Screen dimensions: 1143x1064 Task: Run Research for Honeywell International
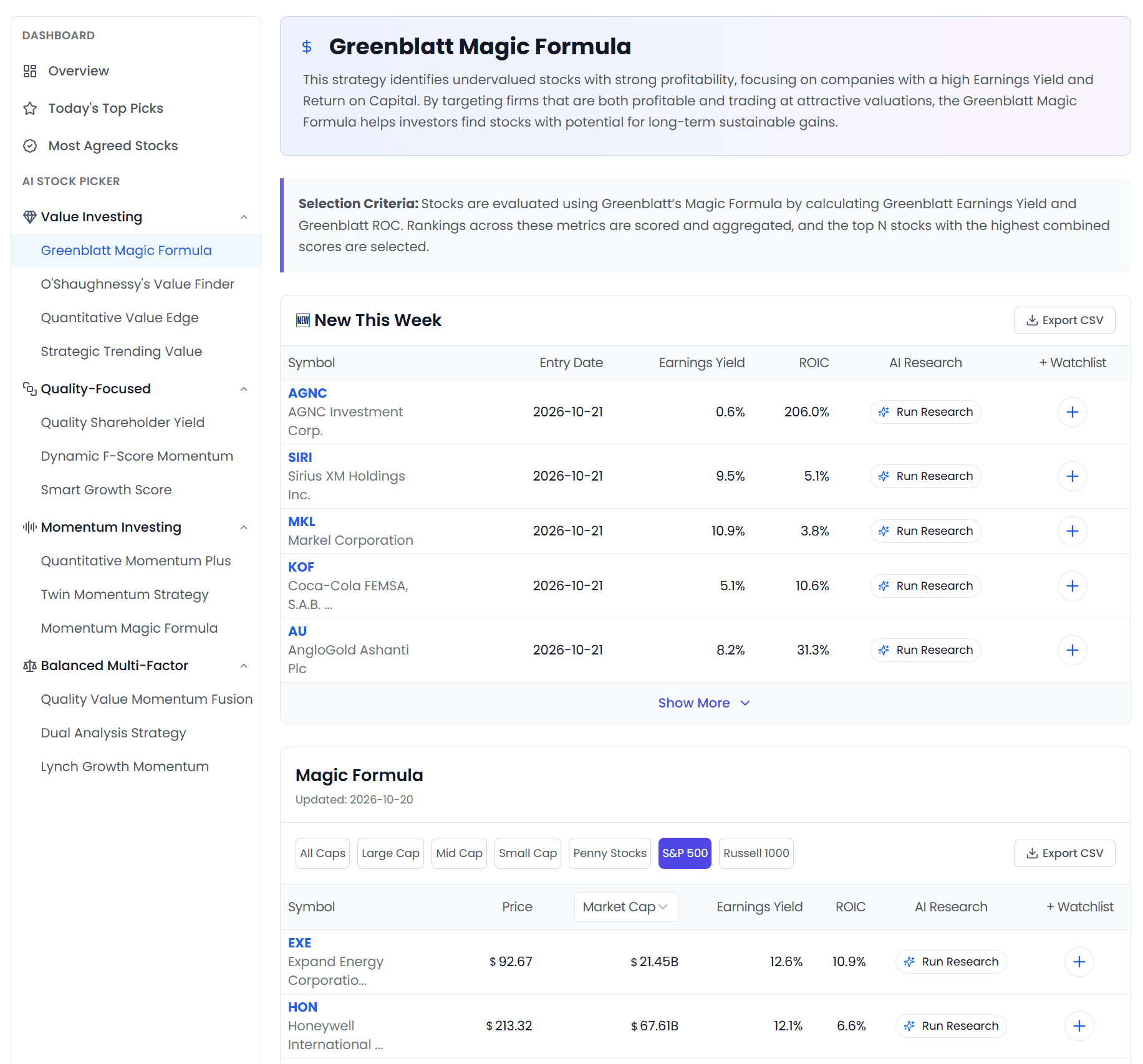point(951,1026)
